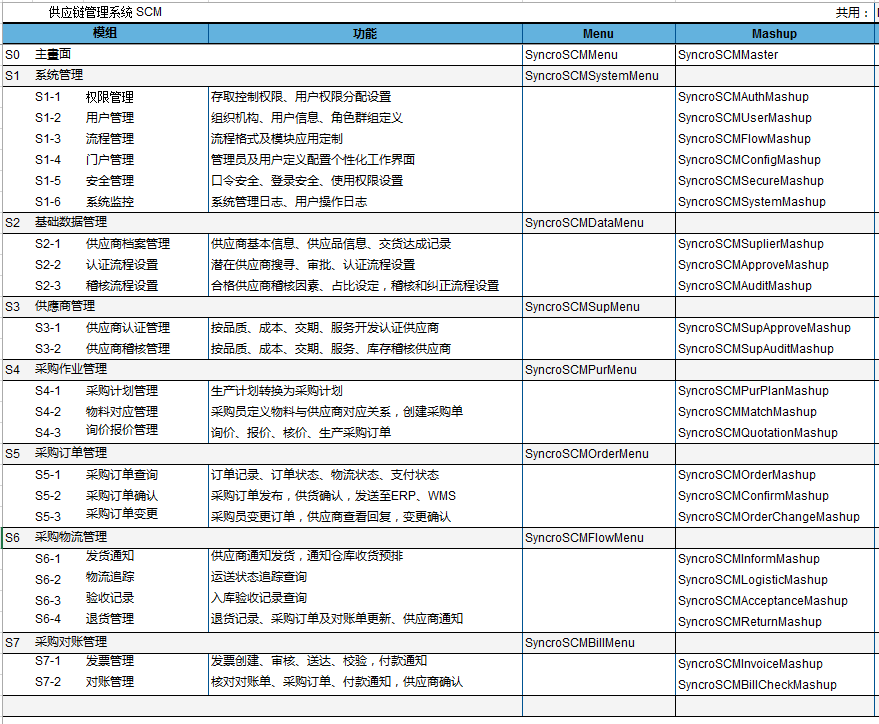
Task: Click the "SyncroSCMInformMashup" cell
Action: click(748, 559)
